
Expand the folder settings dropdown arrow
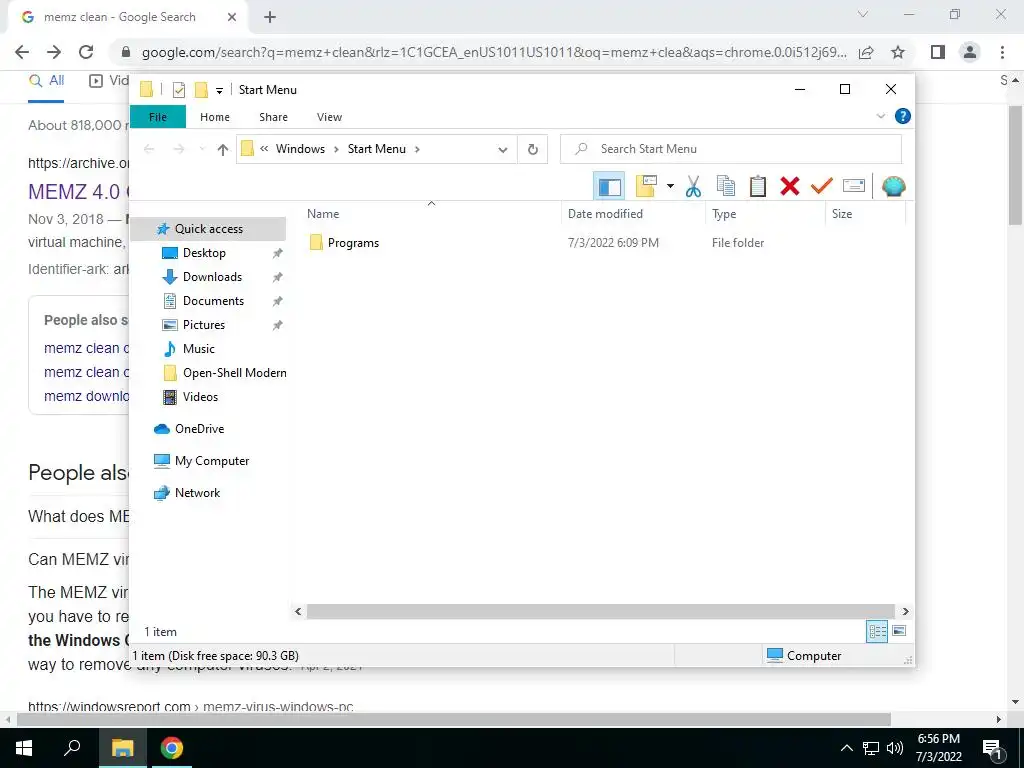point(670,186)
